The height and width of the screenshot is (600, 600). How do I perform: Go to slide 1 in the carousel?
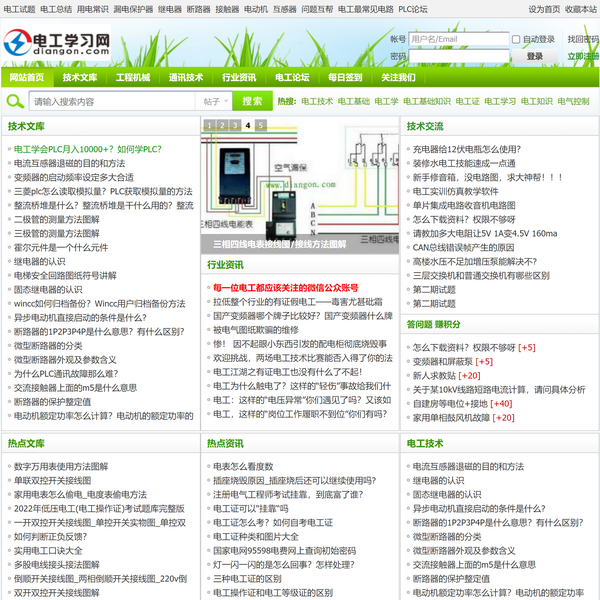point(209,126)
